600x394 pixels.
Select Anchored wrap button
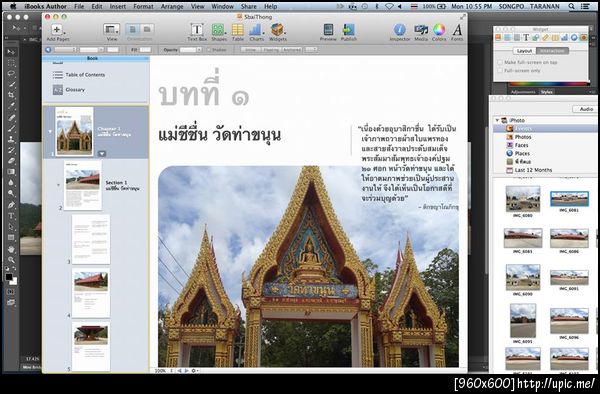[x=292, y=50]
